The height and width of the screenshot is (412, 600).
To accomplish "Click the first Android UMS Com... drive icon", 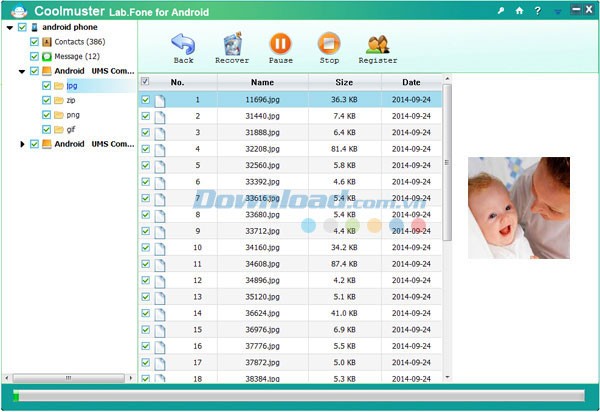I will 47,71.
